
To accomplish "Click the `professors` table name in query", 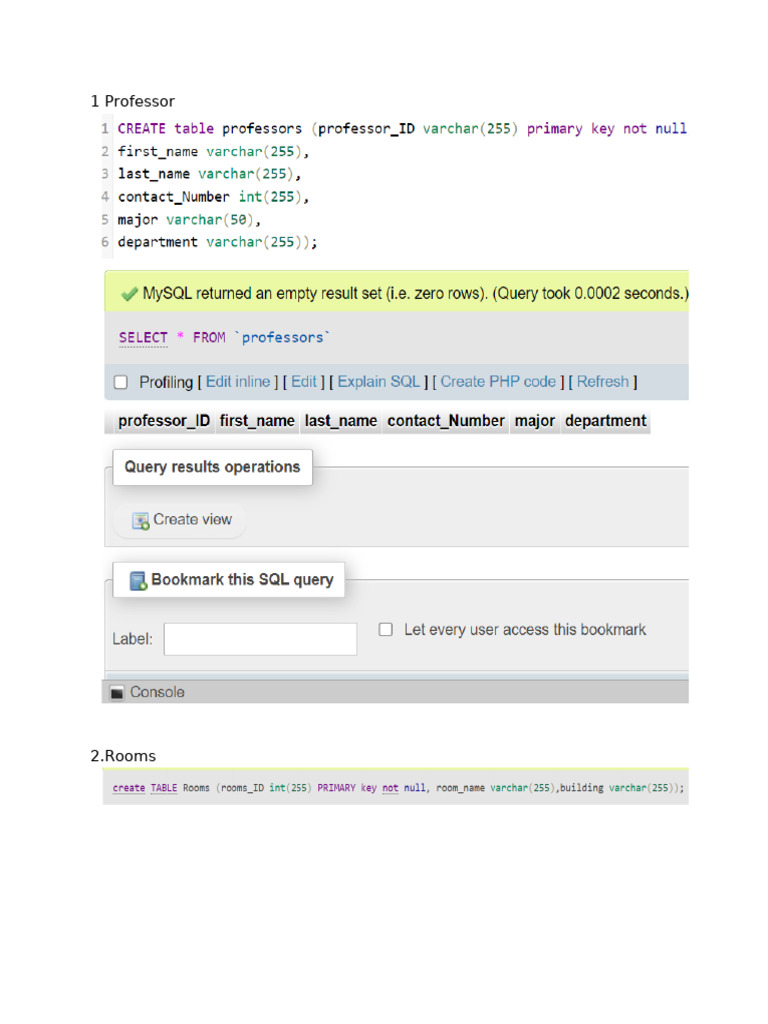I will point(282,338).
